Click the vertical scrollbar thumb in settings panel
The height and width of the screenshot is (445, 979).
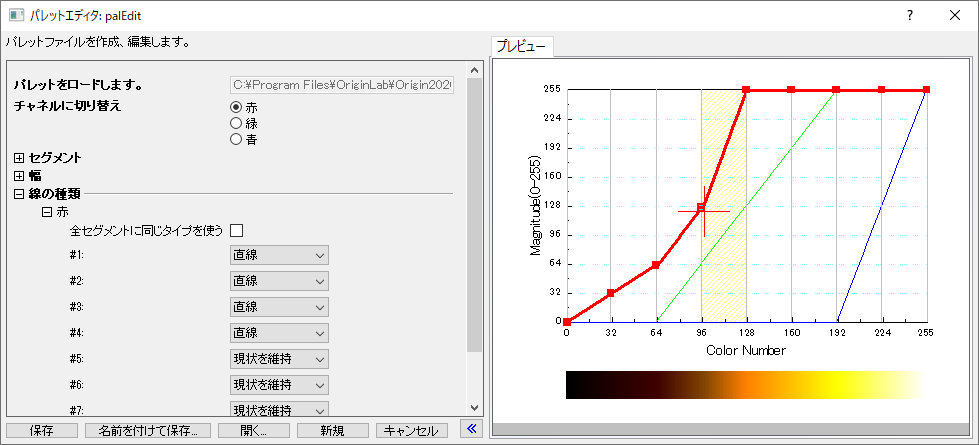475,215
